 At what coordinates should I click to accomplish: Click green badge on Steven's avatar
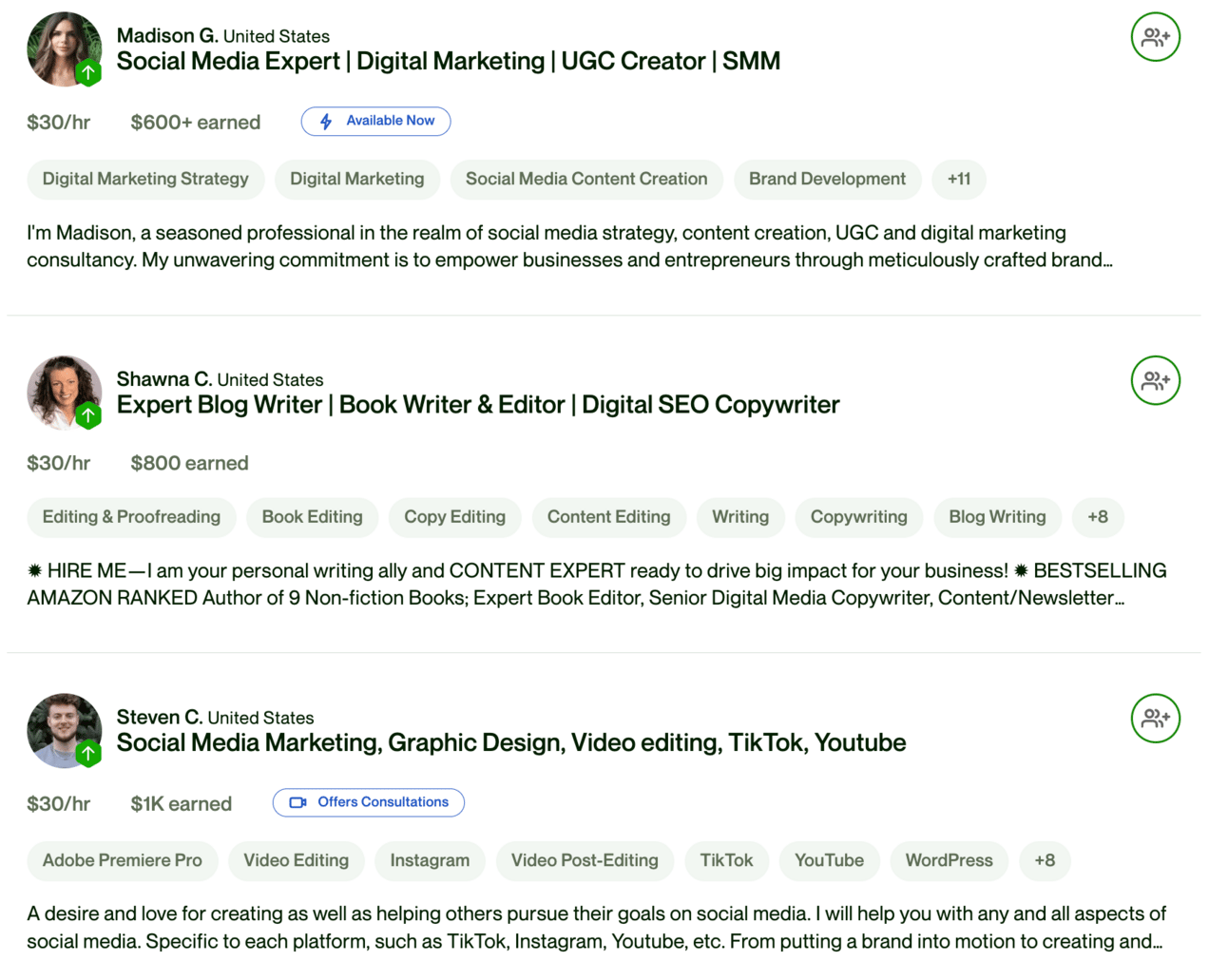coord(88,754)
